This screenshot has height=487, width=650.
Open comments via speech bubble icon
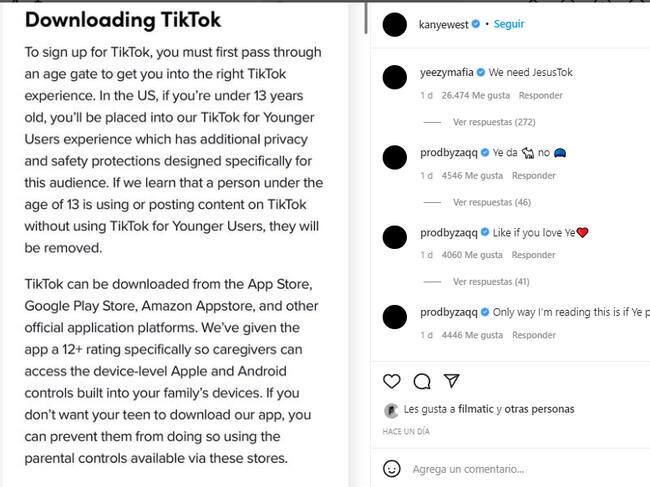pyautogui.click(x=422, y=381)
